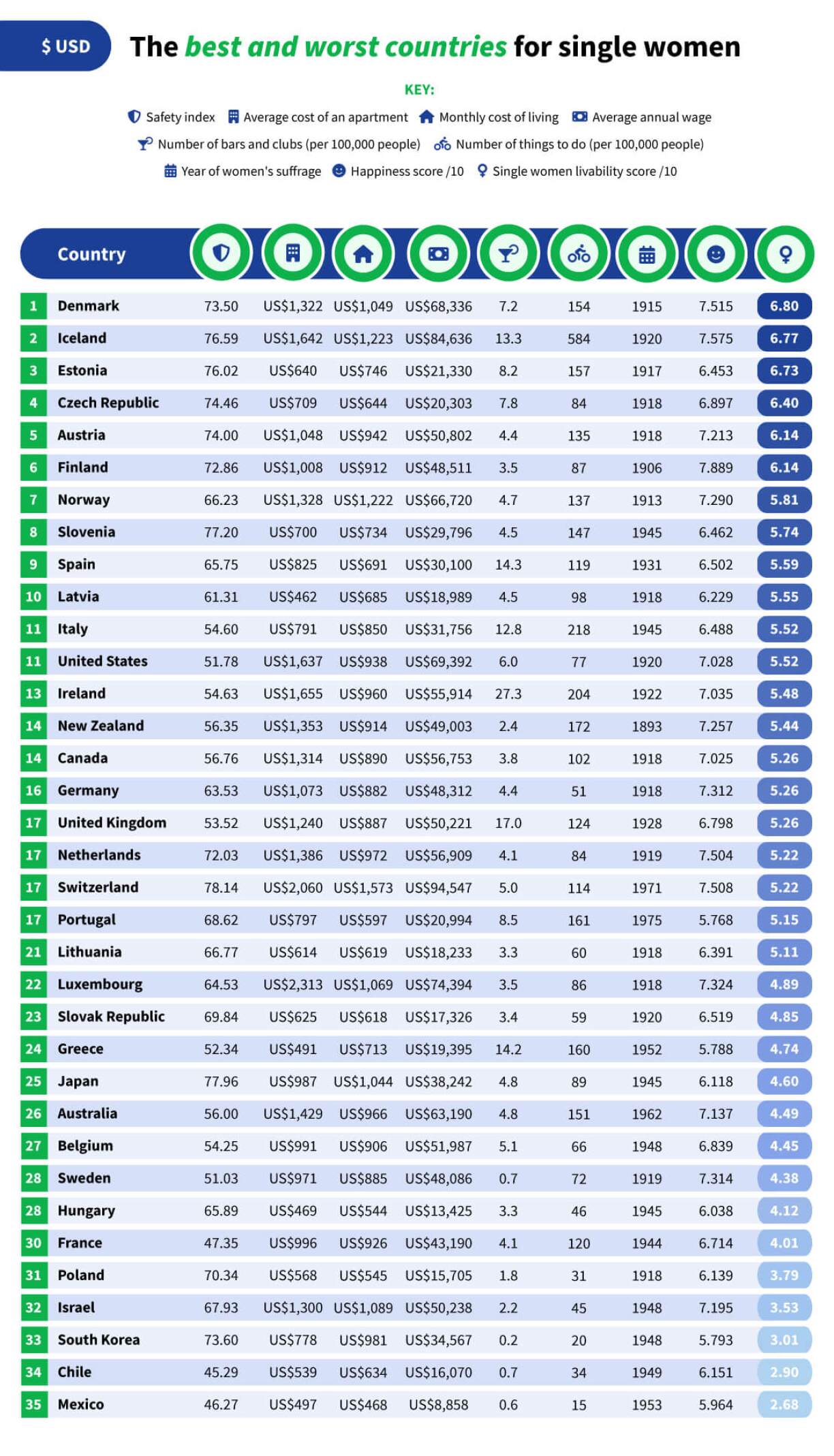Click the happiness score smiley column icon
Image resolution: width=834 pixels, height=1456 pixels.
[715, 254]
